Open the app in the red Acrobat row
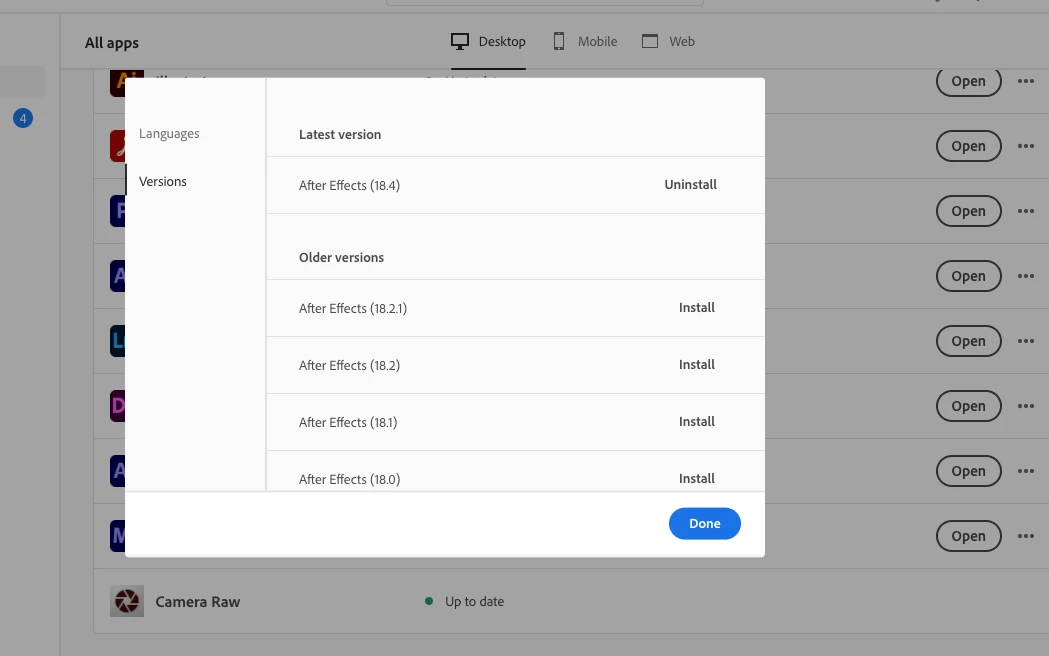Screen dimensions: 1049x656 [x=968, y=146]
